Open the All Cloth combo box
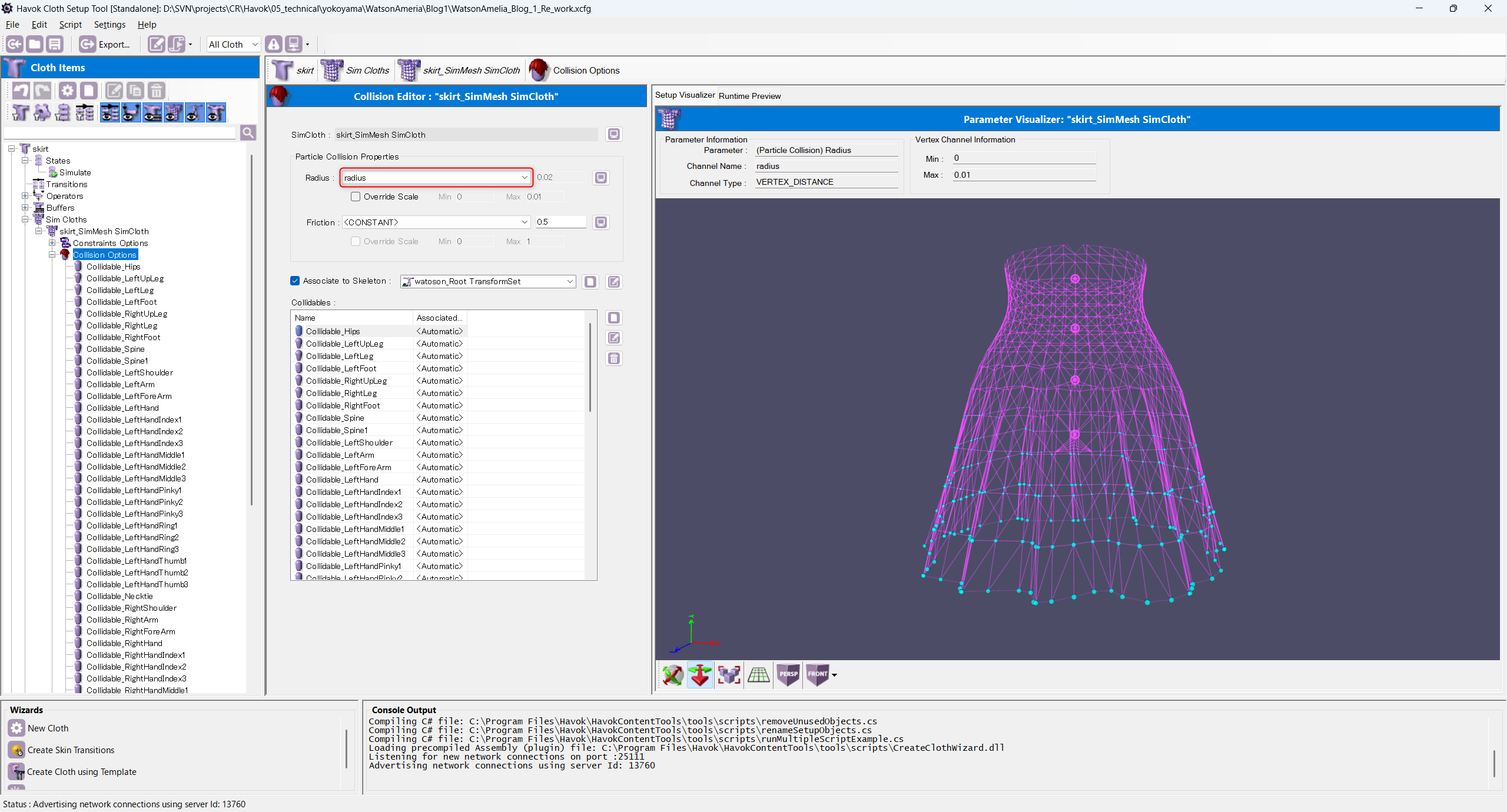 point(233,44)
